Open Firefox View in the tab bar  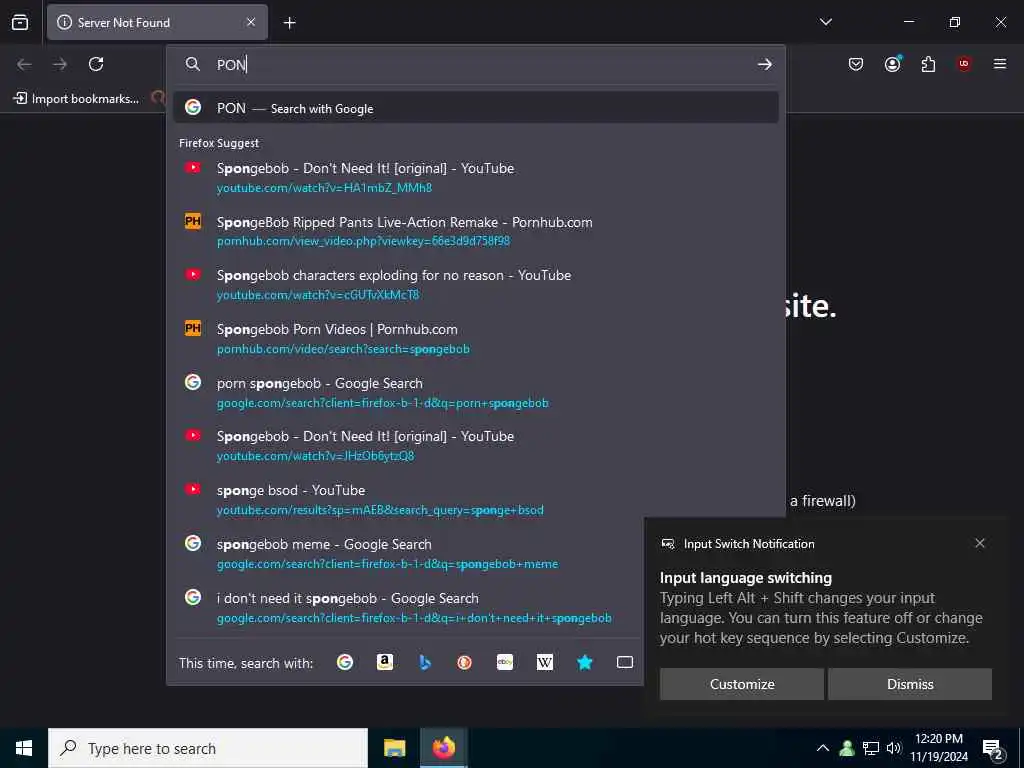pos(20,22)
